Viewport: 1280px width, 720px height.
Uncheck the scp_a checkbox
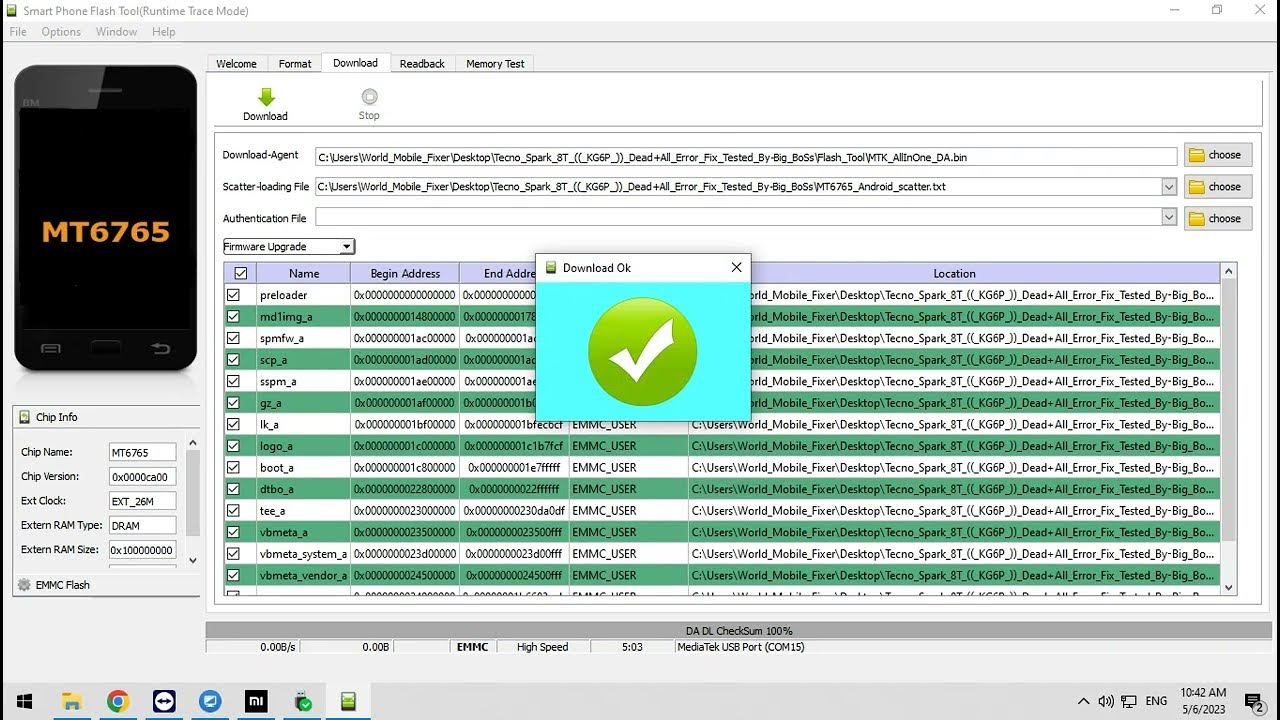[233, 359]
